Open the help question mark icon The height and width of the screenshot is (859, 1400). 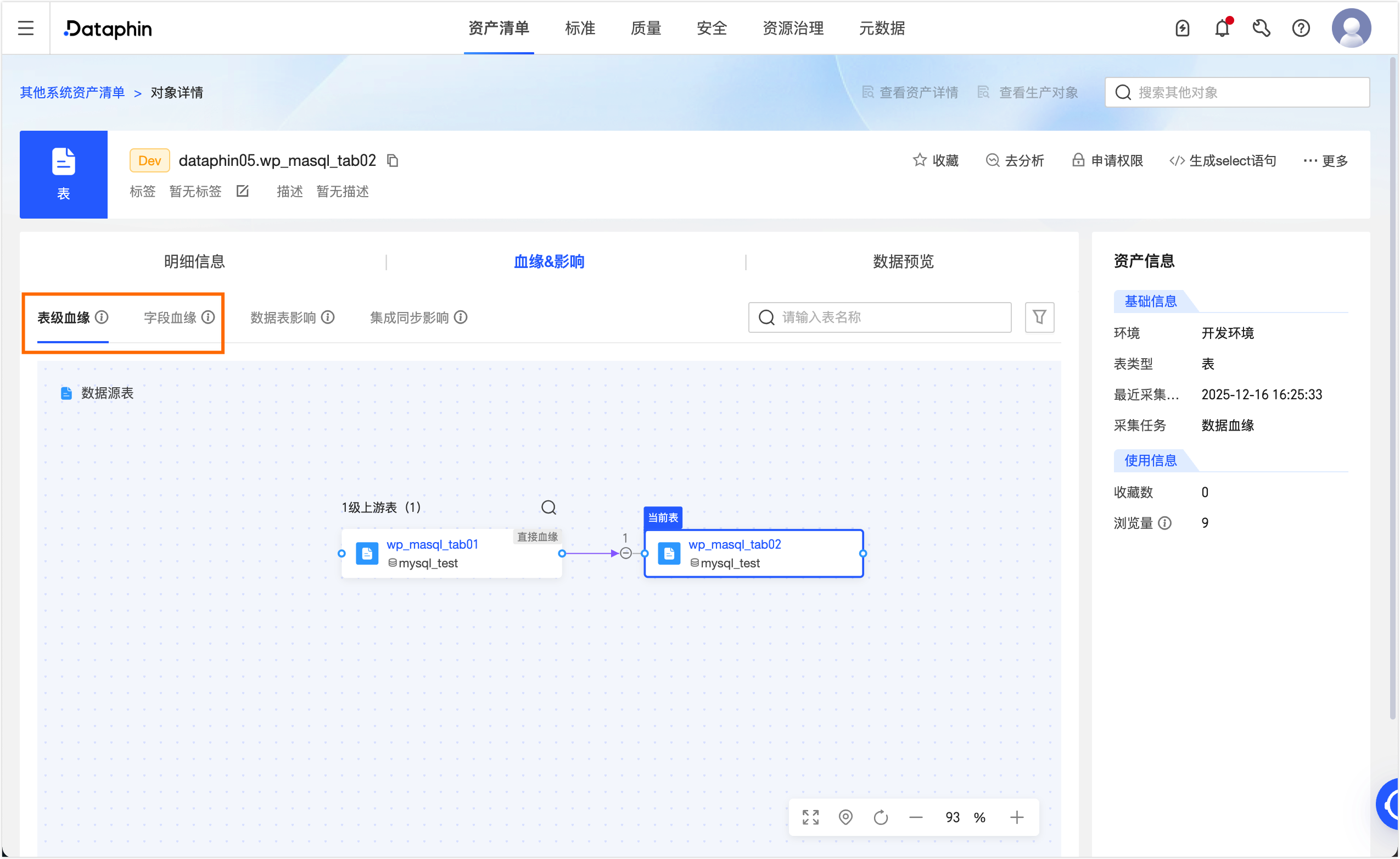pyautogui.click(x=1301, y=28)
